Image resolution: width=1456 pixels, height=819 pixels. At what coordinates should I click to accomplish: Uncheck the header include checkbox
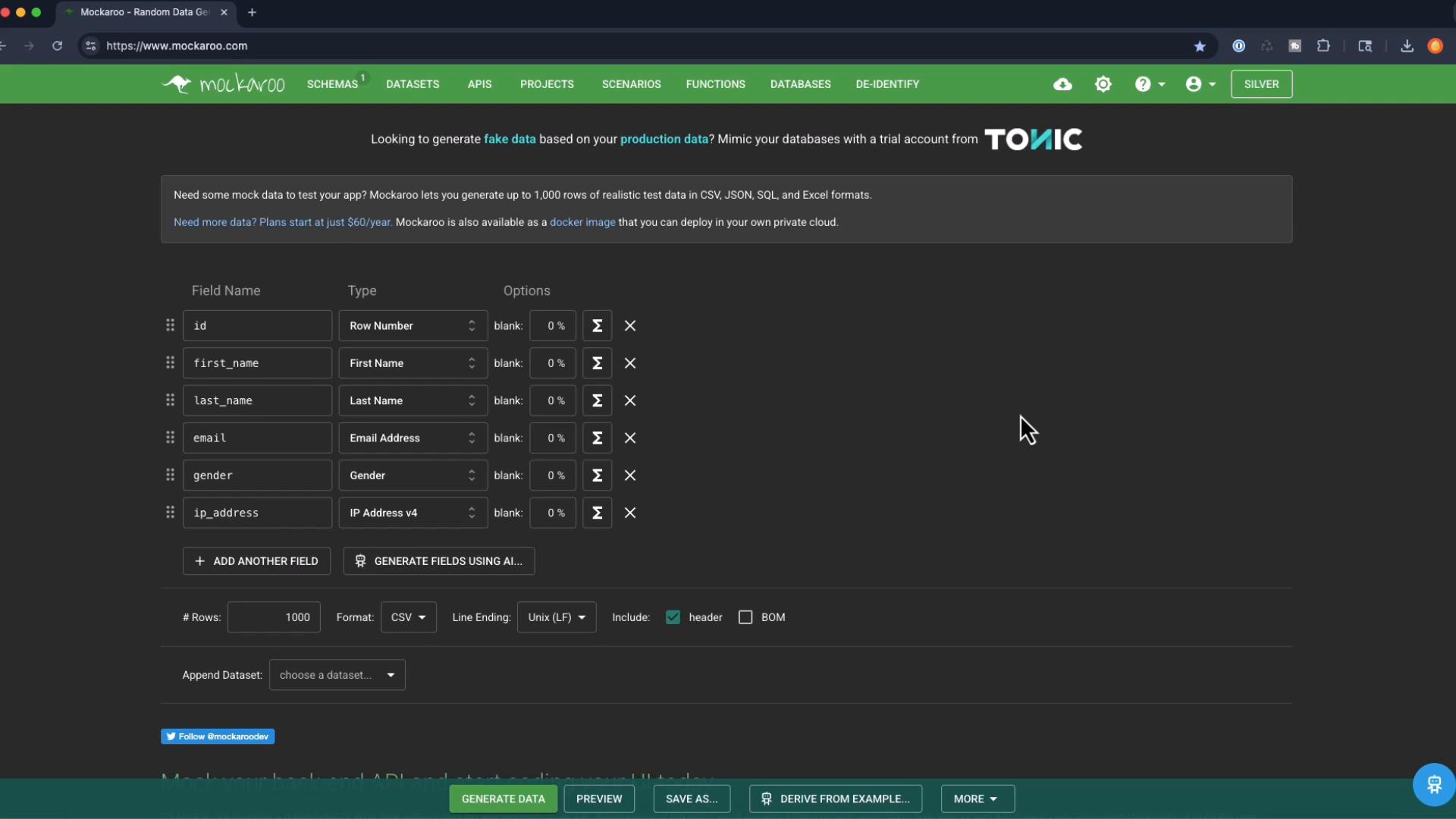(673, 617)
